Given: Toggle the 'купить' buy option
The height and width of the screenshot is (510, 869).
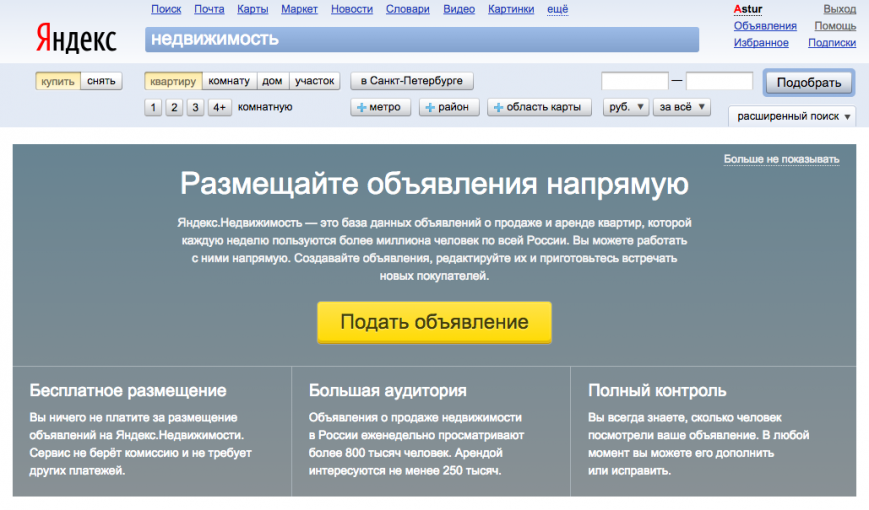Looking at the screenshot, I should [57, 81].
